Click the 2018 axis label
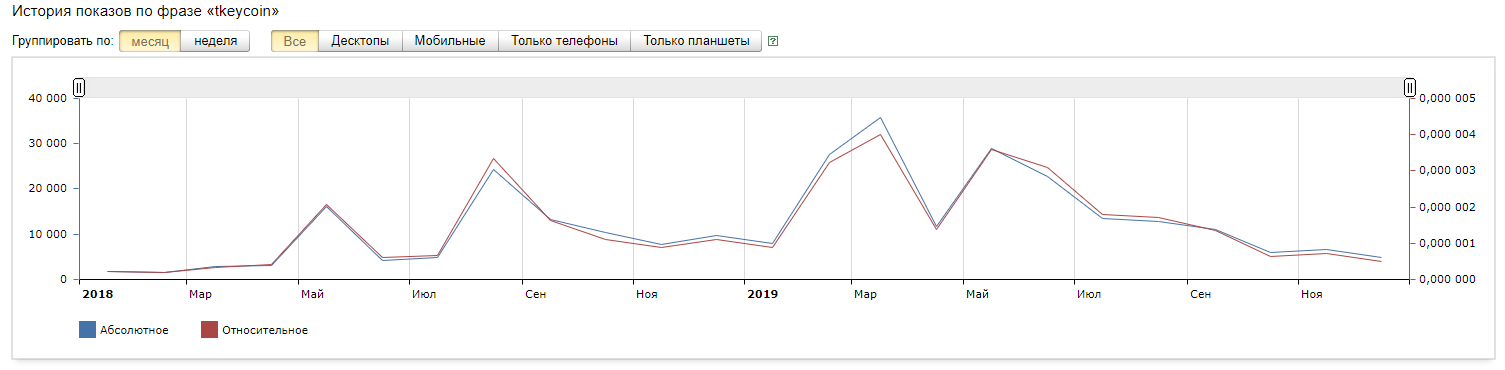Image resolution: width=1505 pixels, height=370 pixels. [97, 294]
